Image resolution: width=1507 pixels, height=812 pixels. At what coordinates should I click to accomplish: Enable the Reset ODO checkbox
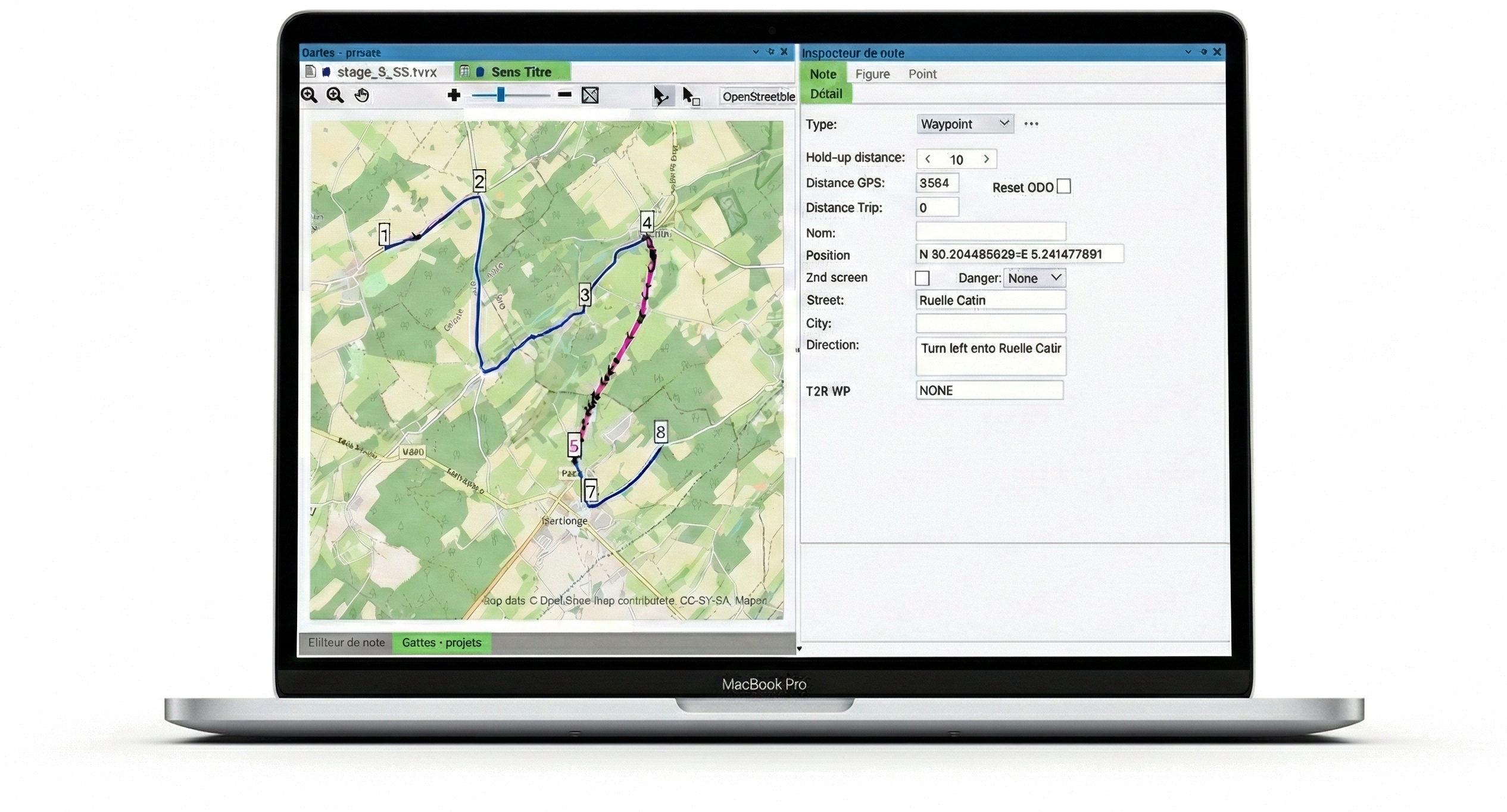[1063, 186]
